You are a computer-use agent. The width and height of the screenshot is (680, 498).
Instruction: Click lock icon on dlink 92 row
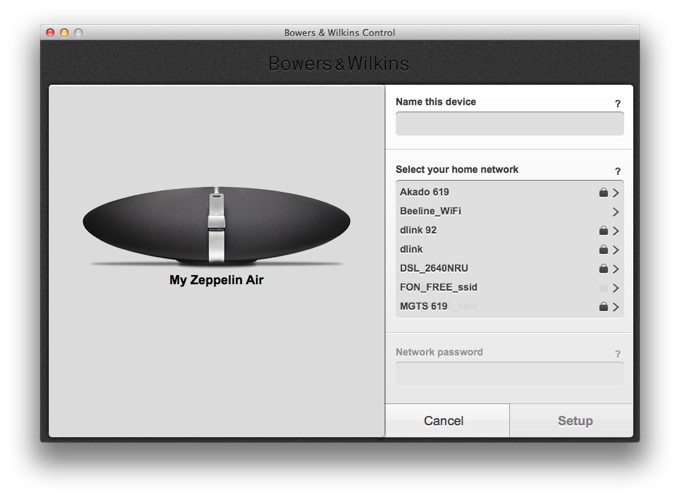(603, 230)
